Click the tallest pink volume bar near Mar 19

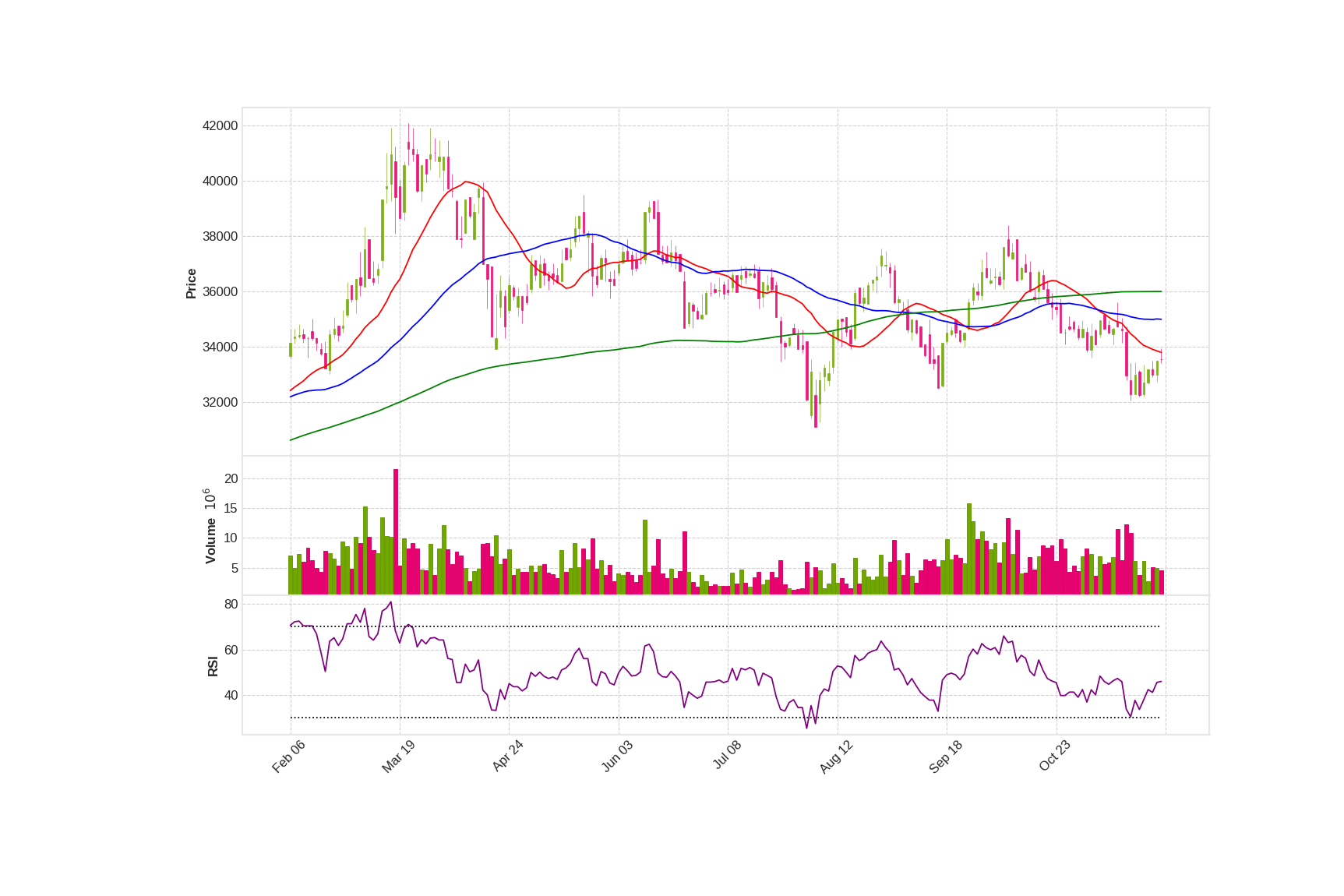coord(396,531)
